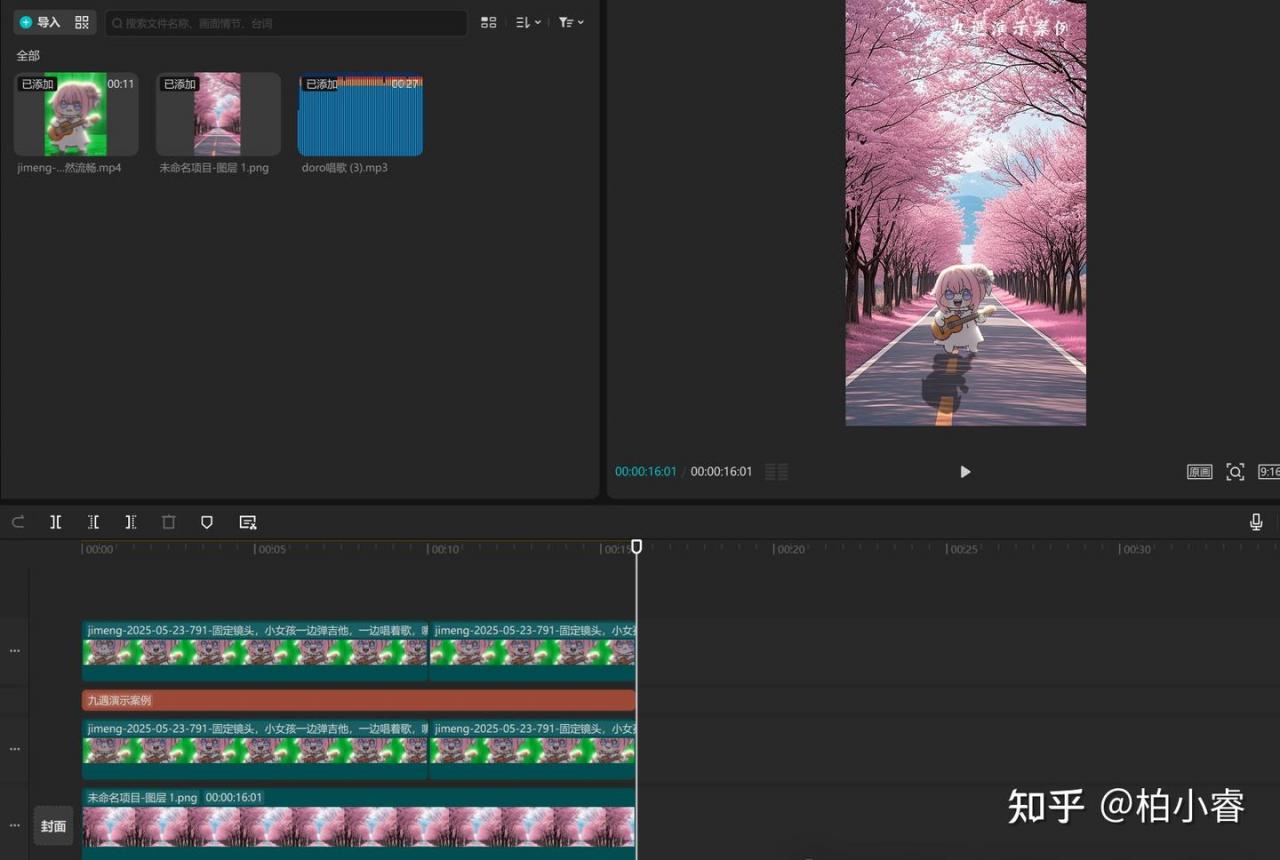
Task: Click the preview zoom-to-fit icon
Action: [1235, 472]
